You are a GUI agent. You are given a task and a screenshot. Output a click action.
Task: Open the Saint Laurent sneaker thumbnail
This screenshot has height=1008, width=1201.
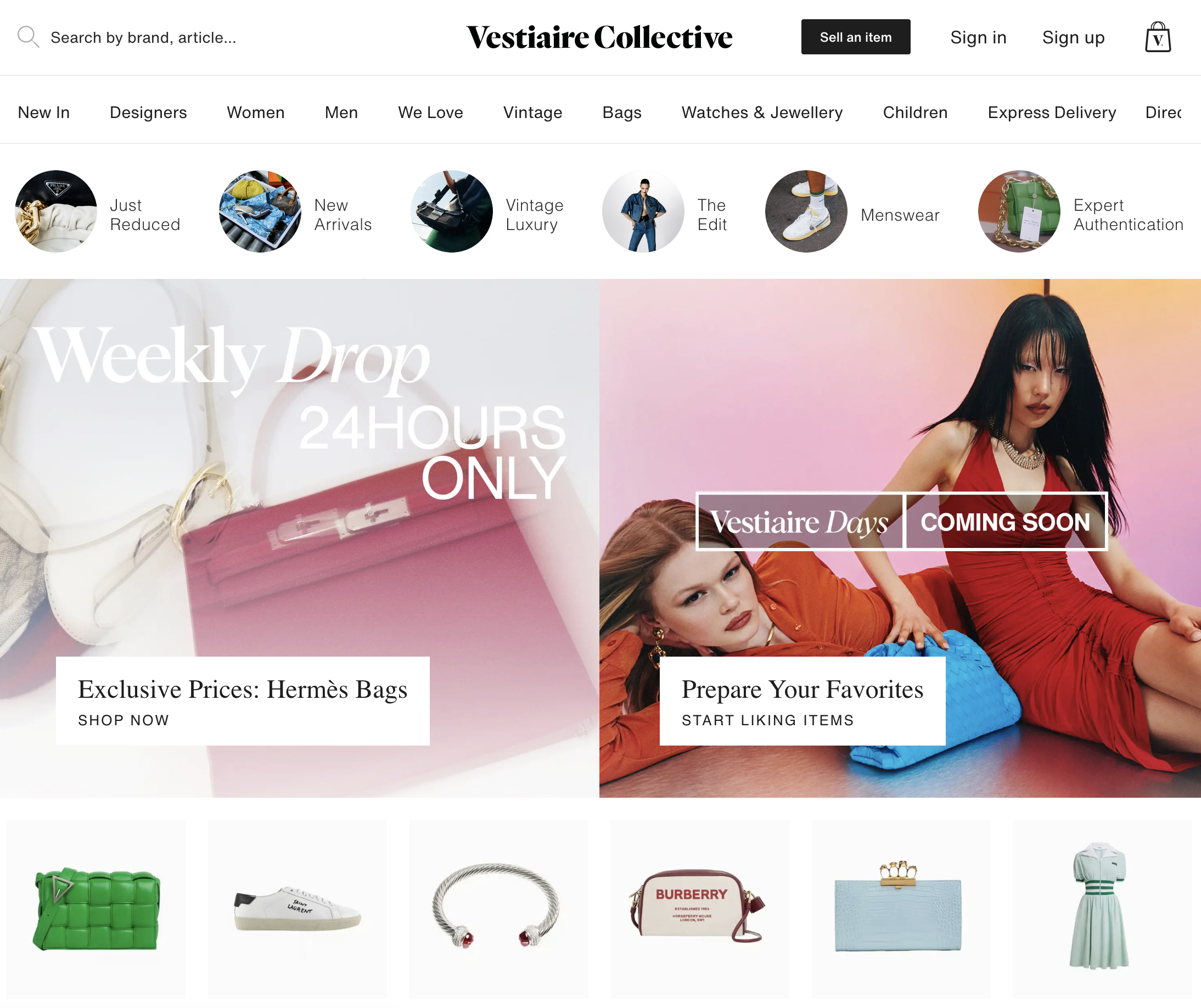(298, 910)
